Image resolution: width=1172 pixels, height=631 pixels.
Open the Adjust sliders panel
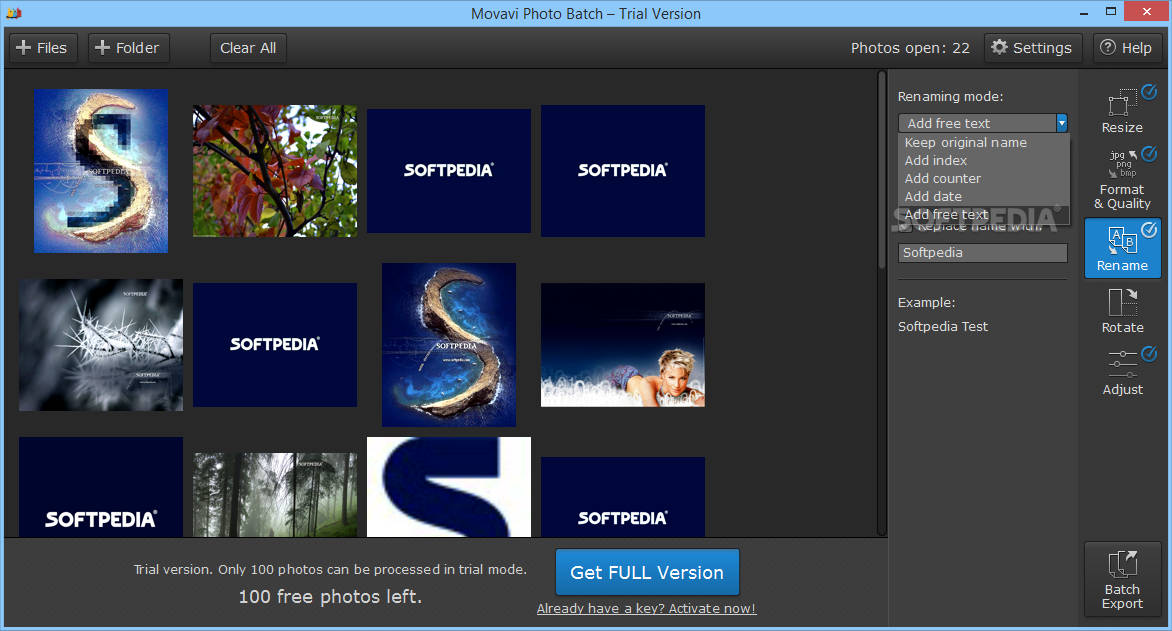point(1122,372)
